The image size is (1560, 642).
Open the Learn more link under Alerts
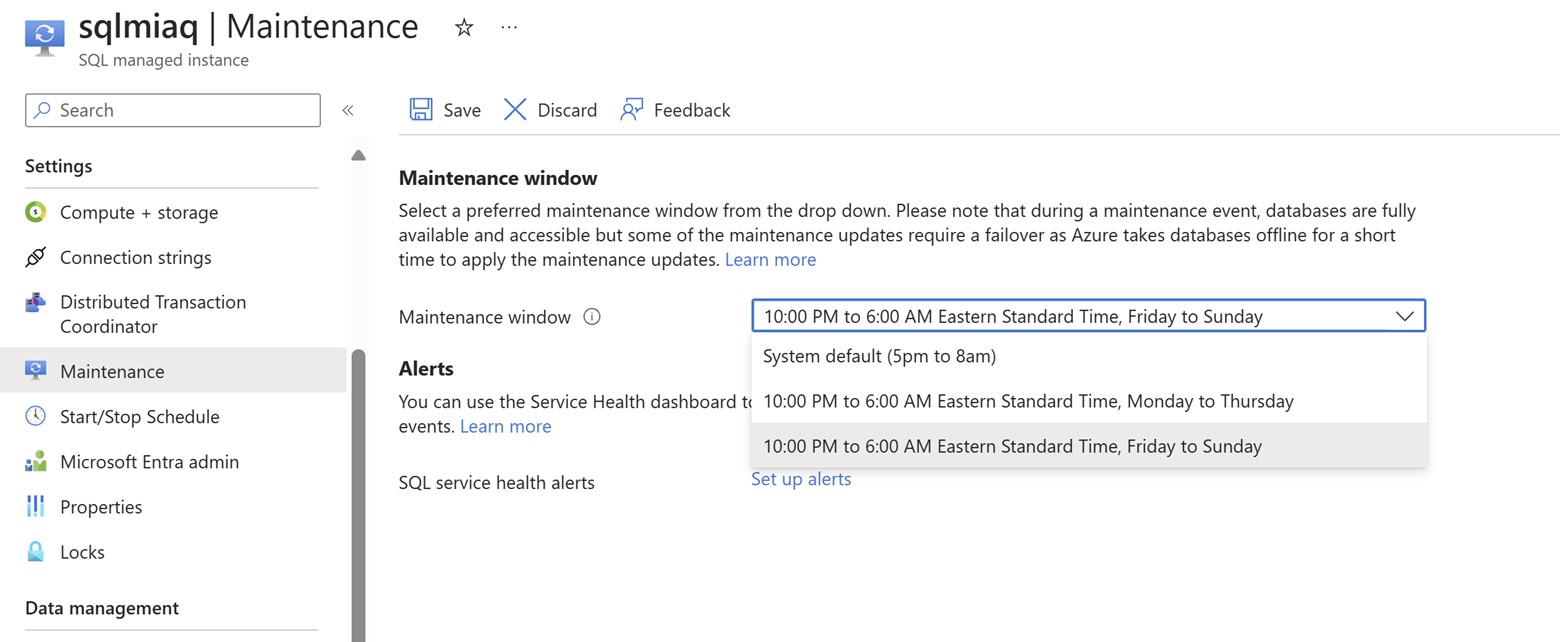pos(505,427)
